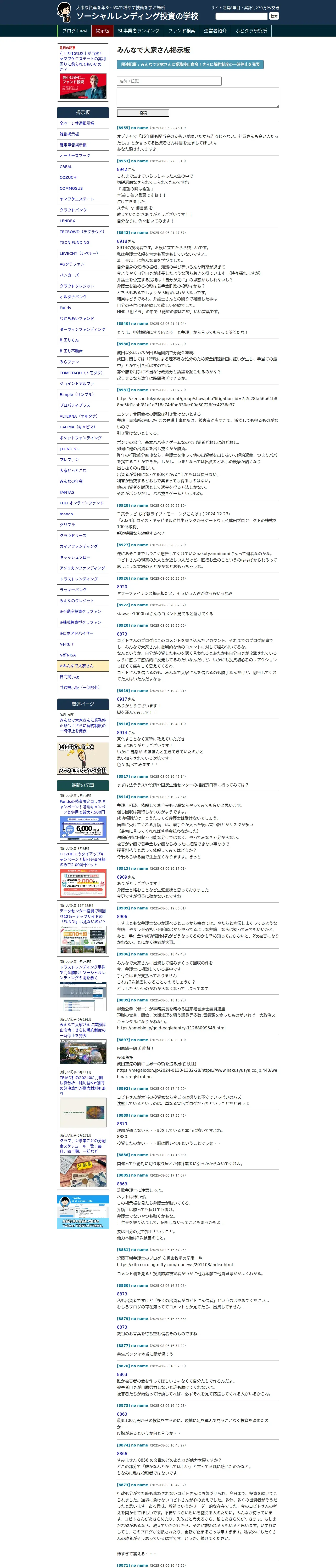Open LENDEX board link
Viewport: 336px width, 1568px height.
click(83, 221)
